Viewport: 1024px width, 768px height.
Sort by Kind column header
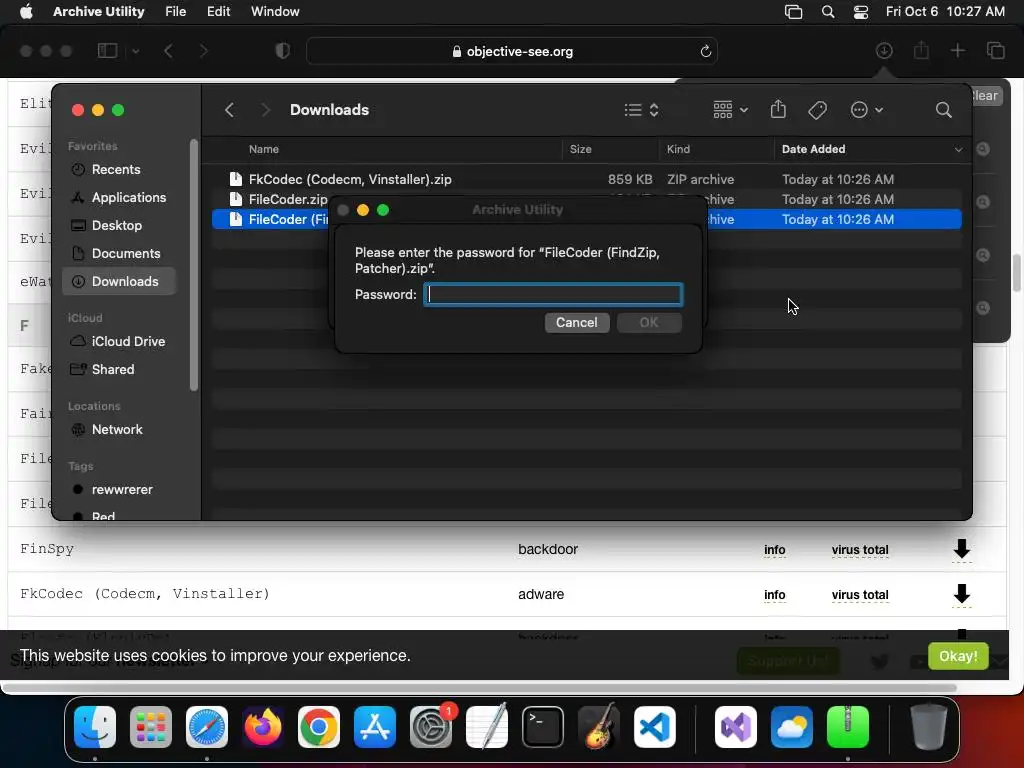(x=678, y=150)
